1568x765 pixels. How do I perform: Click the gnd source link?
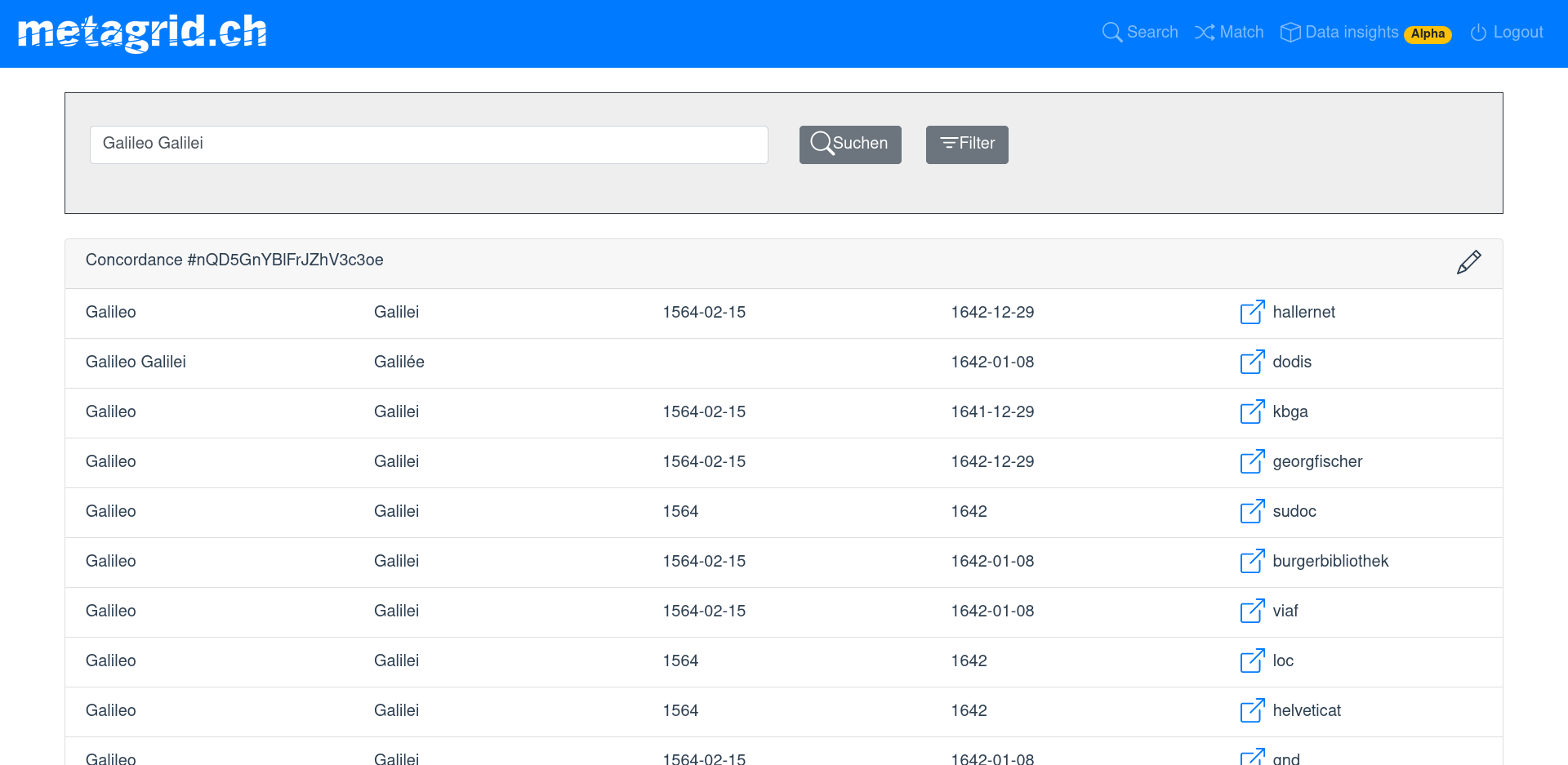pyautogui.click(x=1285, y=758)
